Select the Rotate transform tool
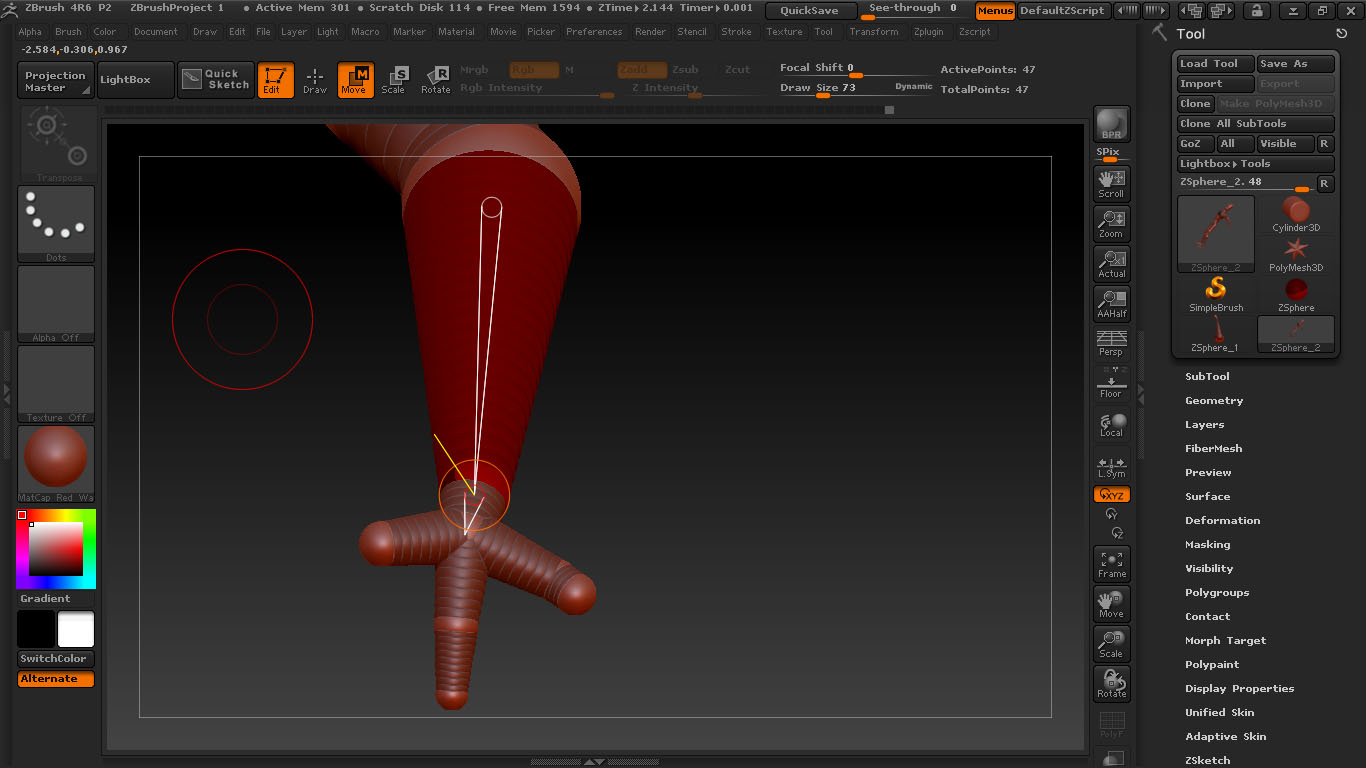 (x=435, y=80)
